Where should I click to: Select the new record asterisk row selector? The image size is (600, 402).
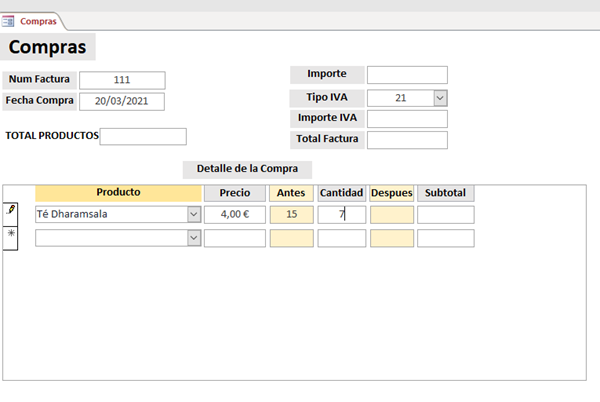(10, 235)
